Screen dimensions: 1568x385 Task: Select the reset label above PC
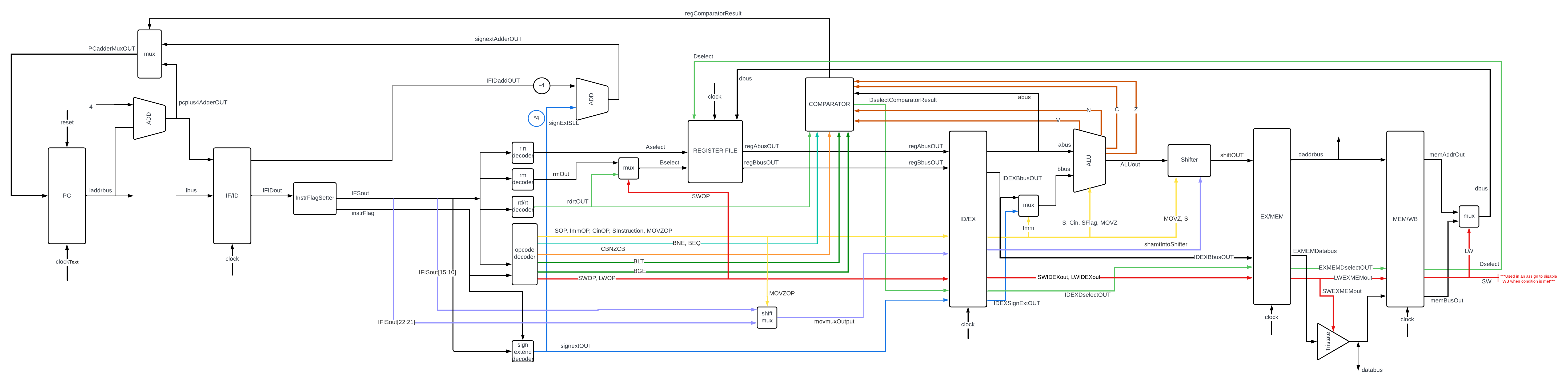pos(67,123)
